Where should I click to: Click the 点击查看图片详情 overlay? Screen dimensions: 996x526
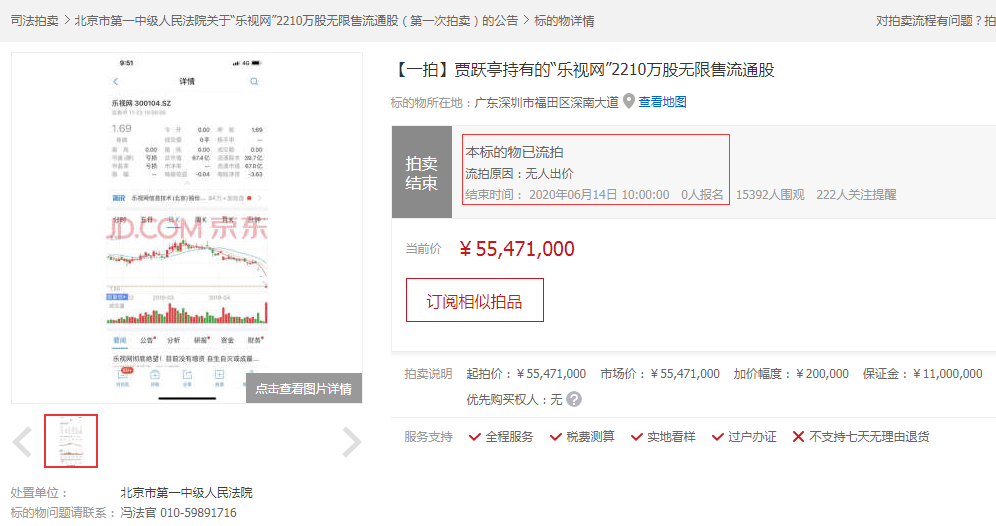pos(304,388)
